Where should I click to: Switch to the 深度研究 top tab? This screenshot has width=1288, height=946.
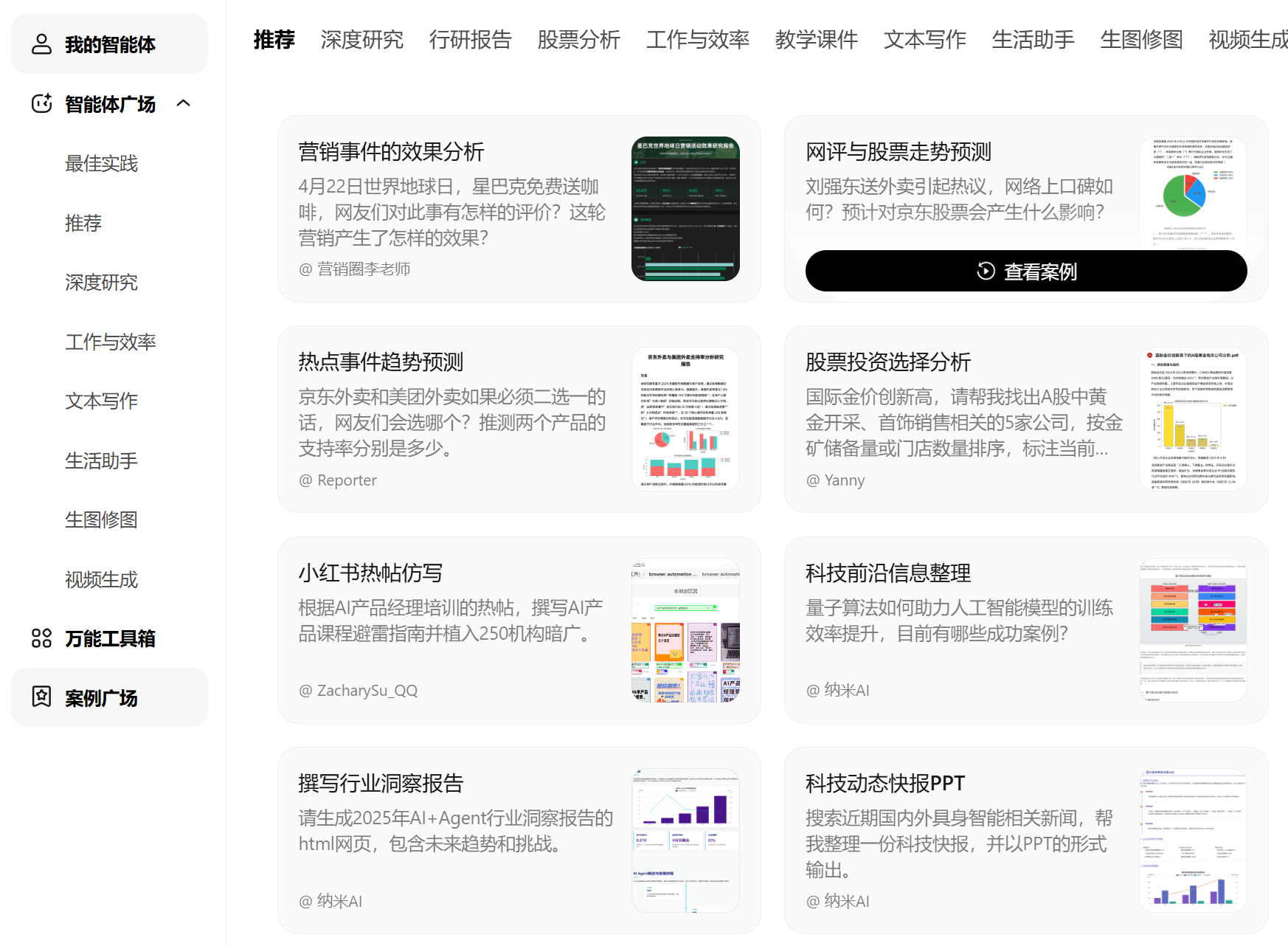pyautogui.click(x=362, y=39)
